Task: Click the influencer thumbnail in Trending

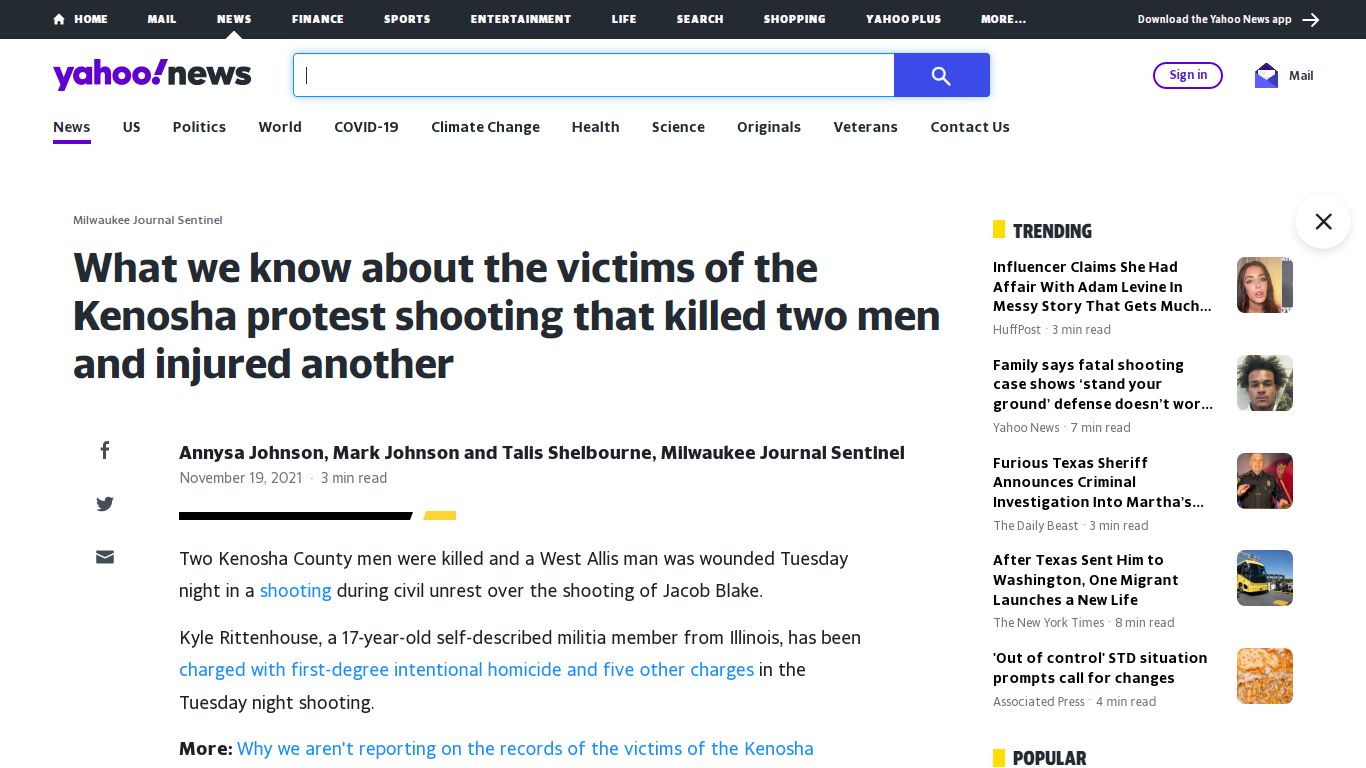Action: pyautogui.click(x=1265, y=285)
